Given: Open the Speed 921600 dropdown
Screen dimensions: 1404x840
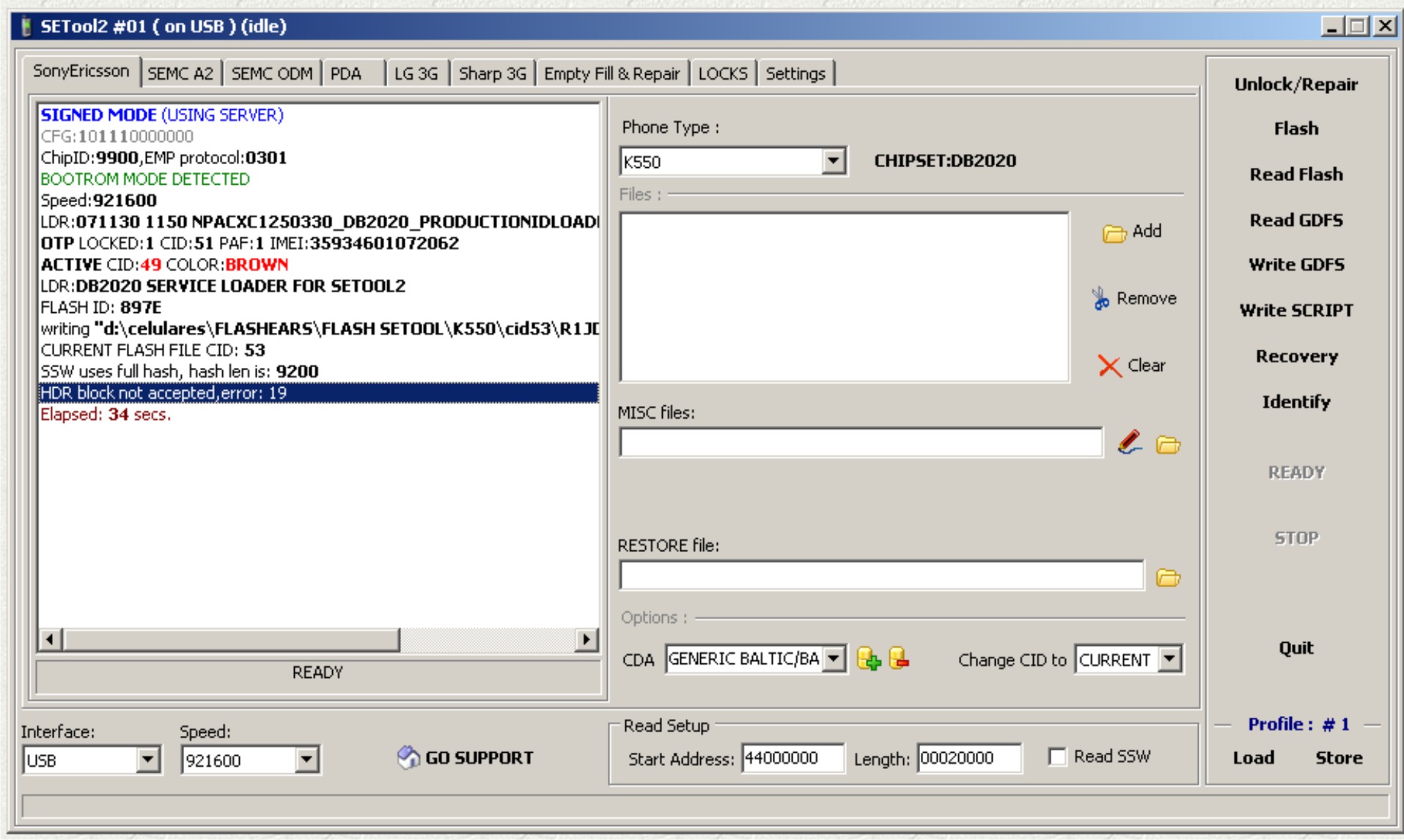Looking at the screenshot, I should click(306, 760).
